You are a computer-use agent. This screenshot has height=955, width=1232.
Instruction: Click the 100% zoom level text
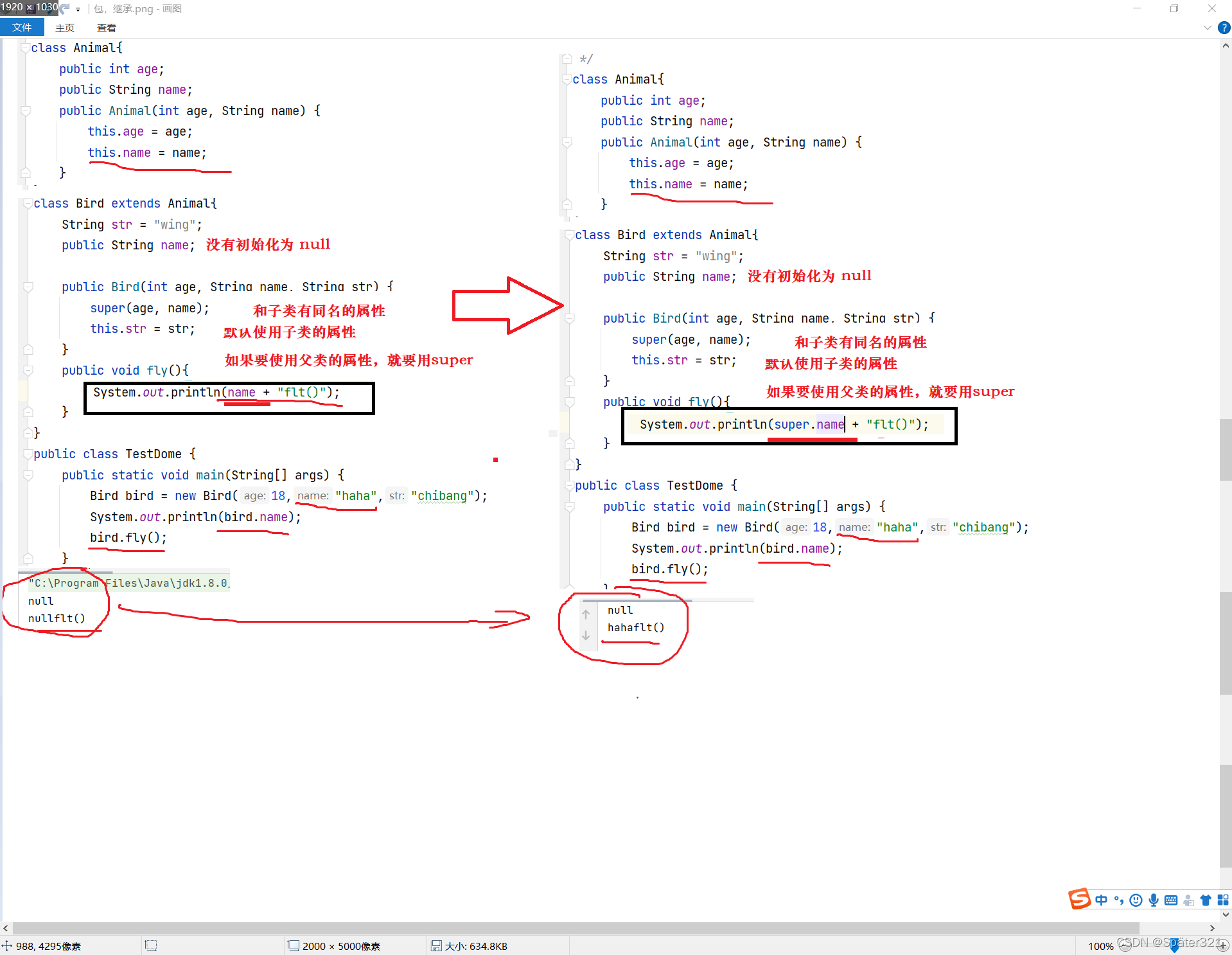[x=1100, y=946]
